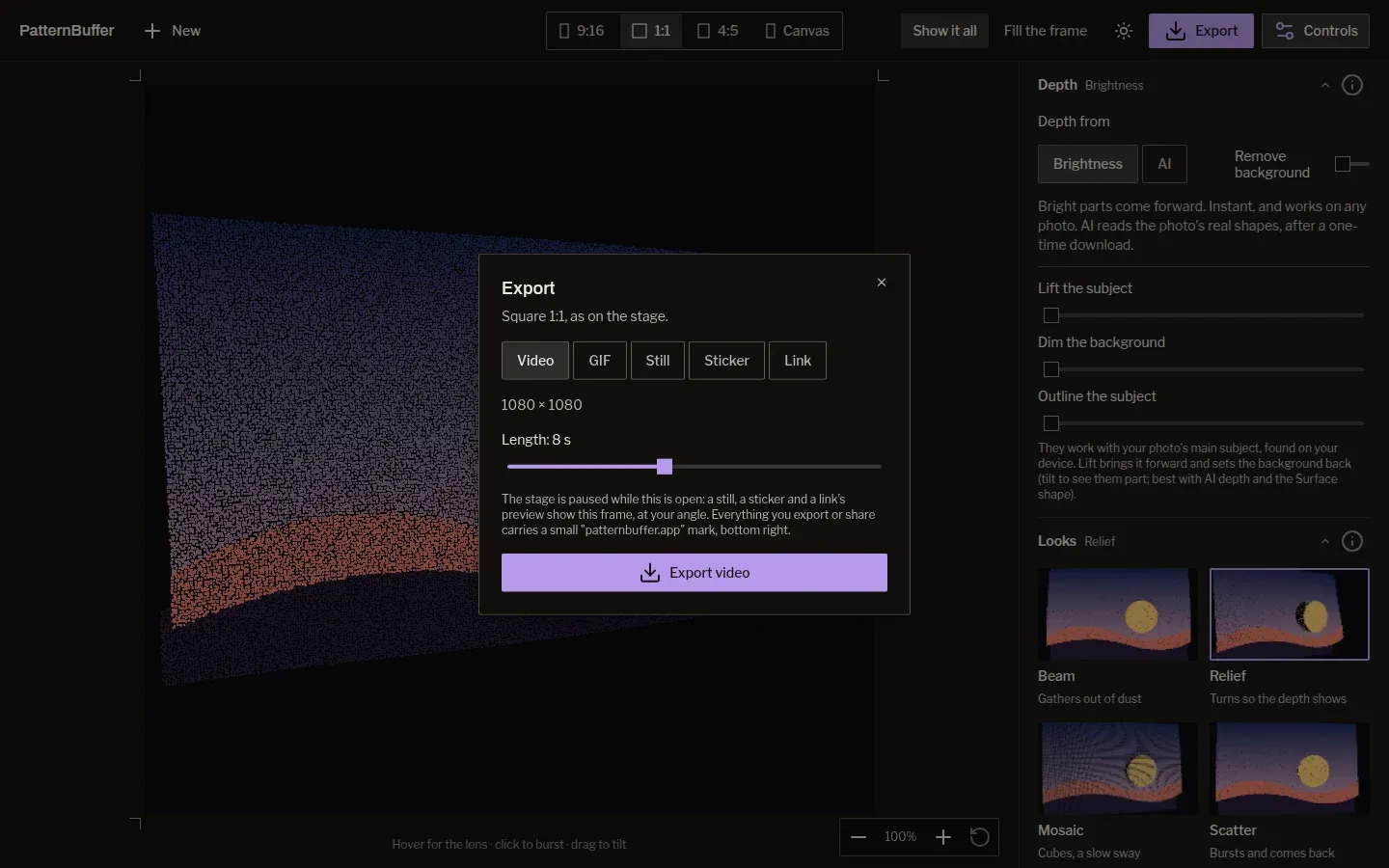Open Looks section info icon
The image size is (1389, 868).
click(1352, 541)
